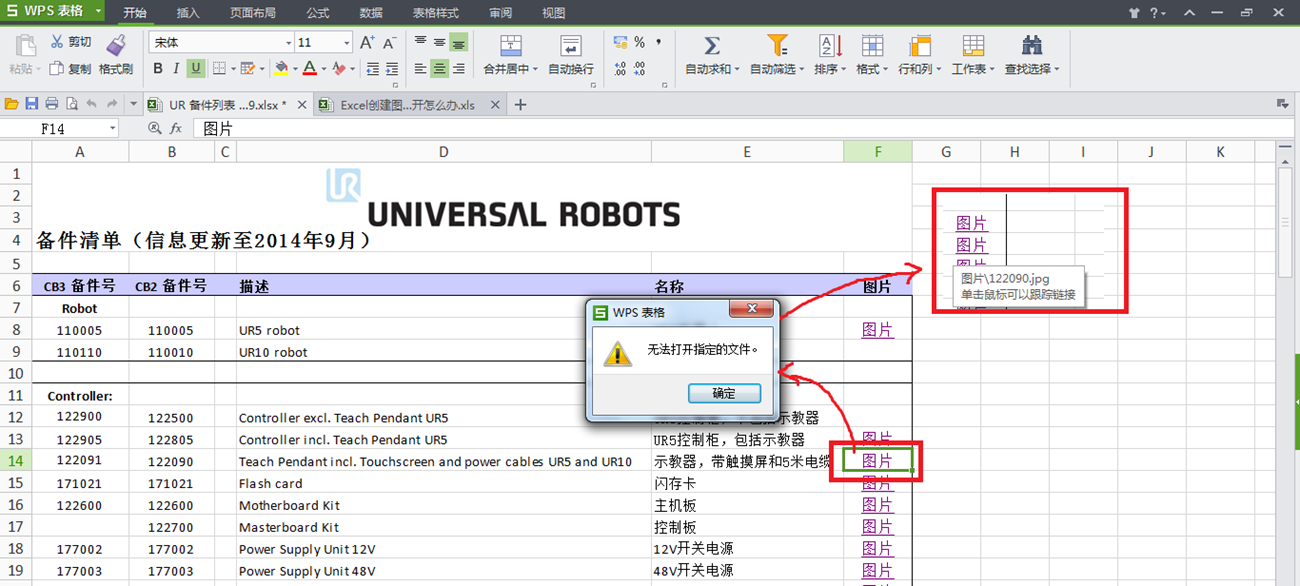The image size is (1300, 586).
Task: Switch to the Excel创建图...开怎么办.xls document tab
Action: click(408, 104)
